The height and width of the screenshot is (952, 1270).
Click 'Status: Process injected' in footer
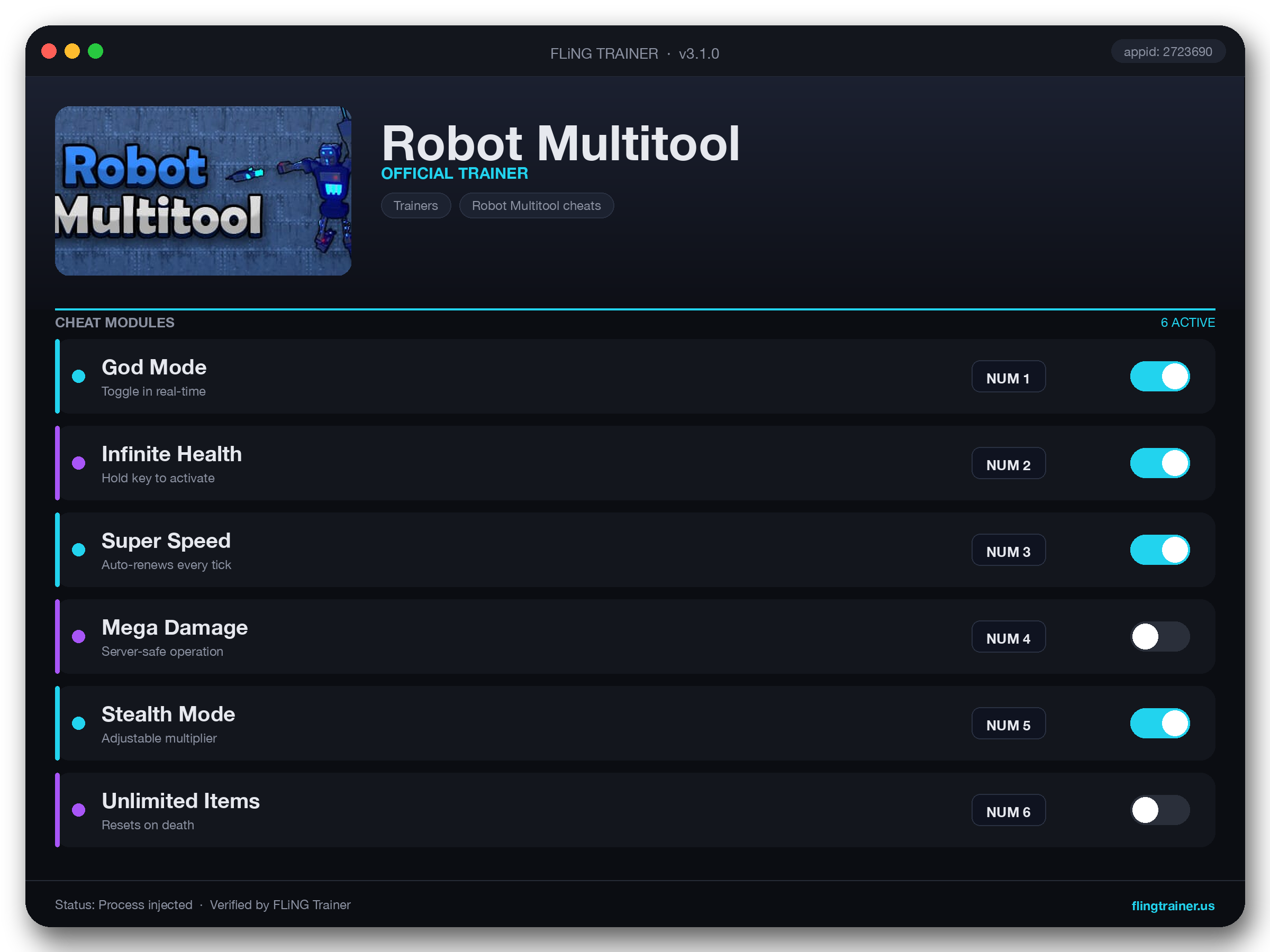(x=123, y=905)
